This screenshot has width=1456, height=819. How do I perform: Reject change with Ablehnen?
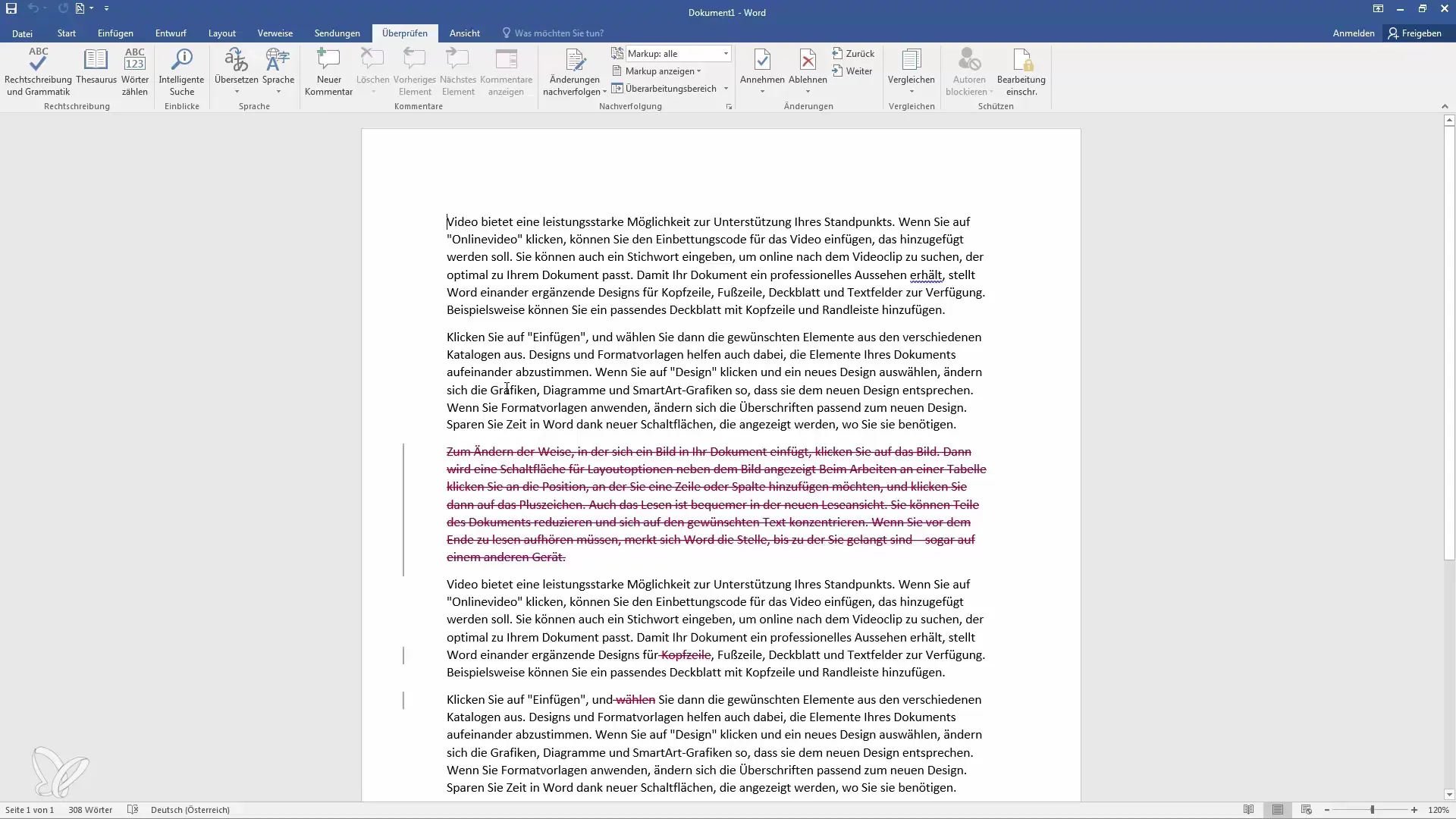(808, 67)
